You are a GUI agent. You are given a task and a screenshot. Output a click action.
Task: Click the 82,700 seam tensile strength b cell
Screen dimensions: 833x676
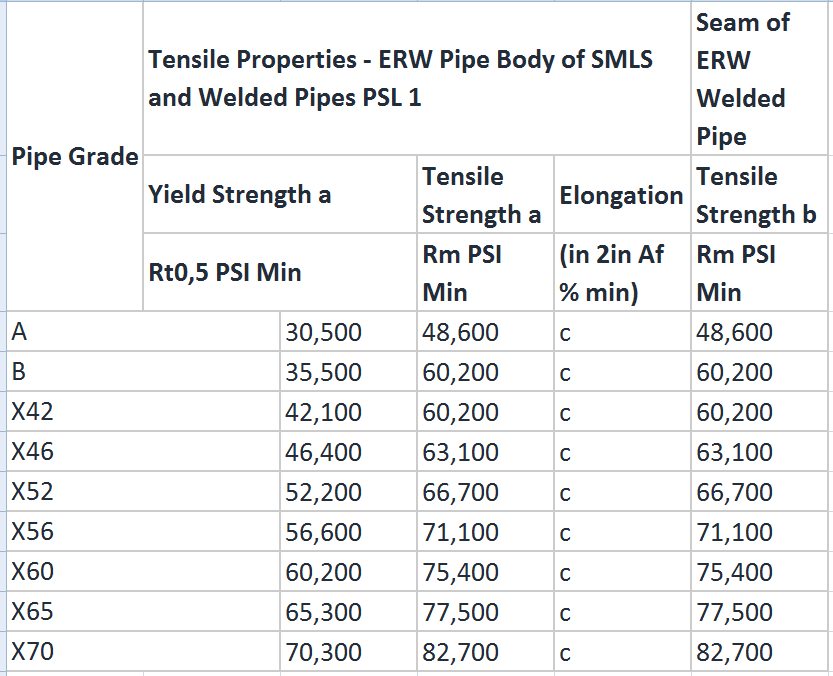tap(759, 652)
